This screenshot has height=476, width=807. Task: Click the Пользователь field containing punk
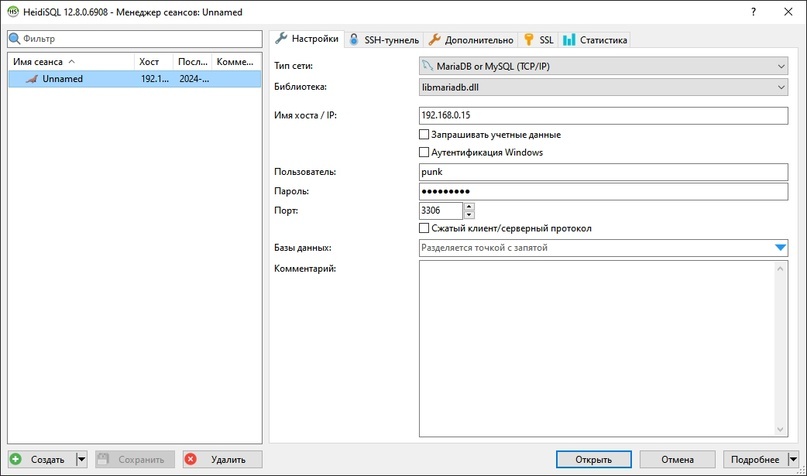(603, 172)
